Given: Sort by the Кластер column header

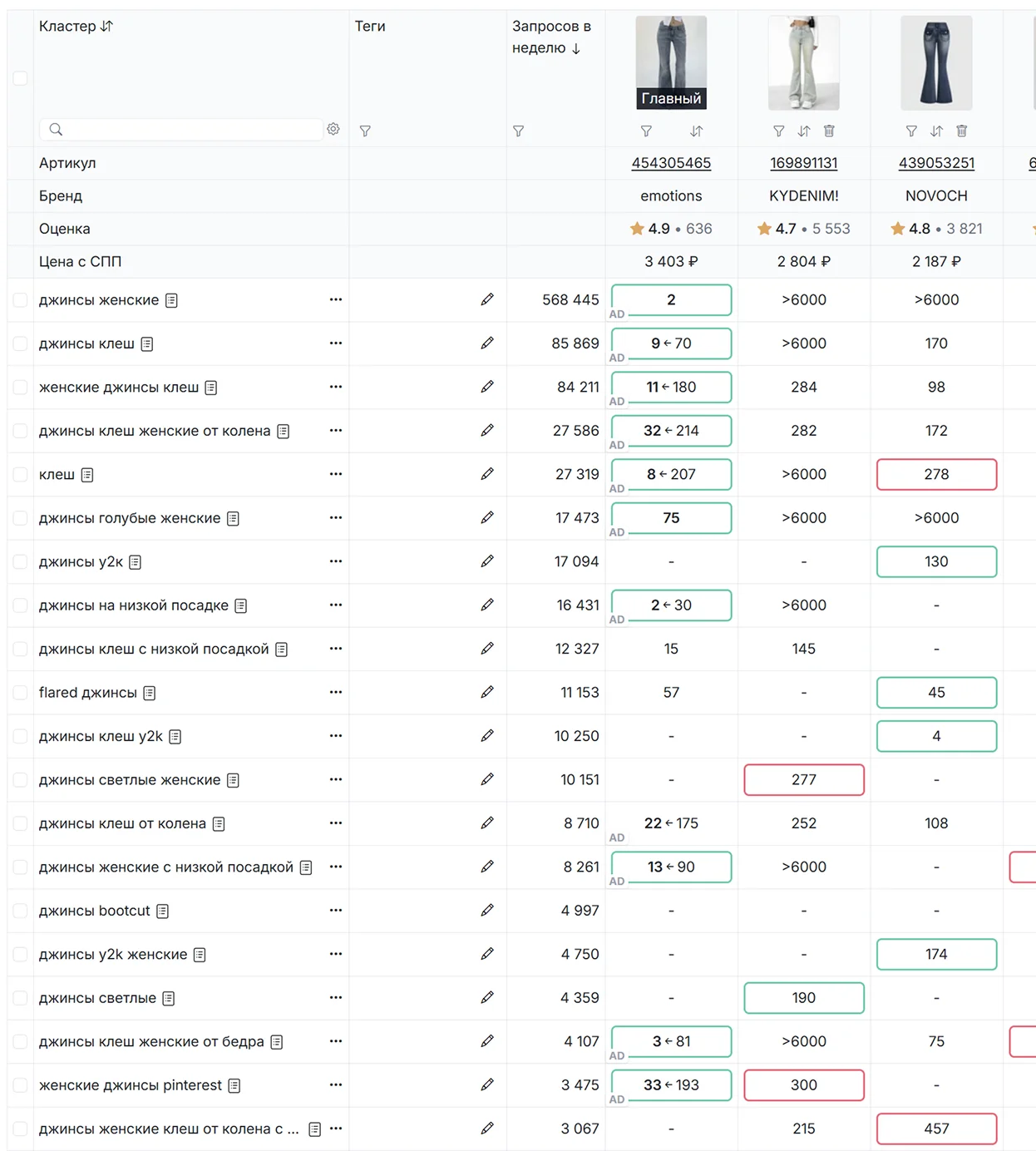Looking at the screenshot, I should tap(76, 27).
